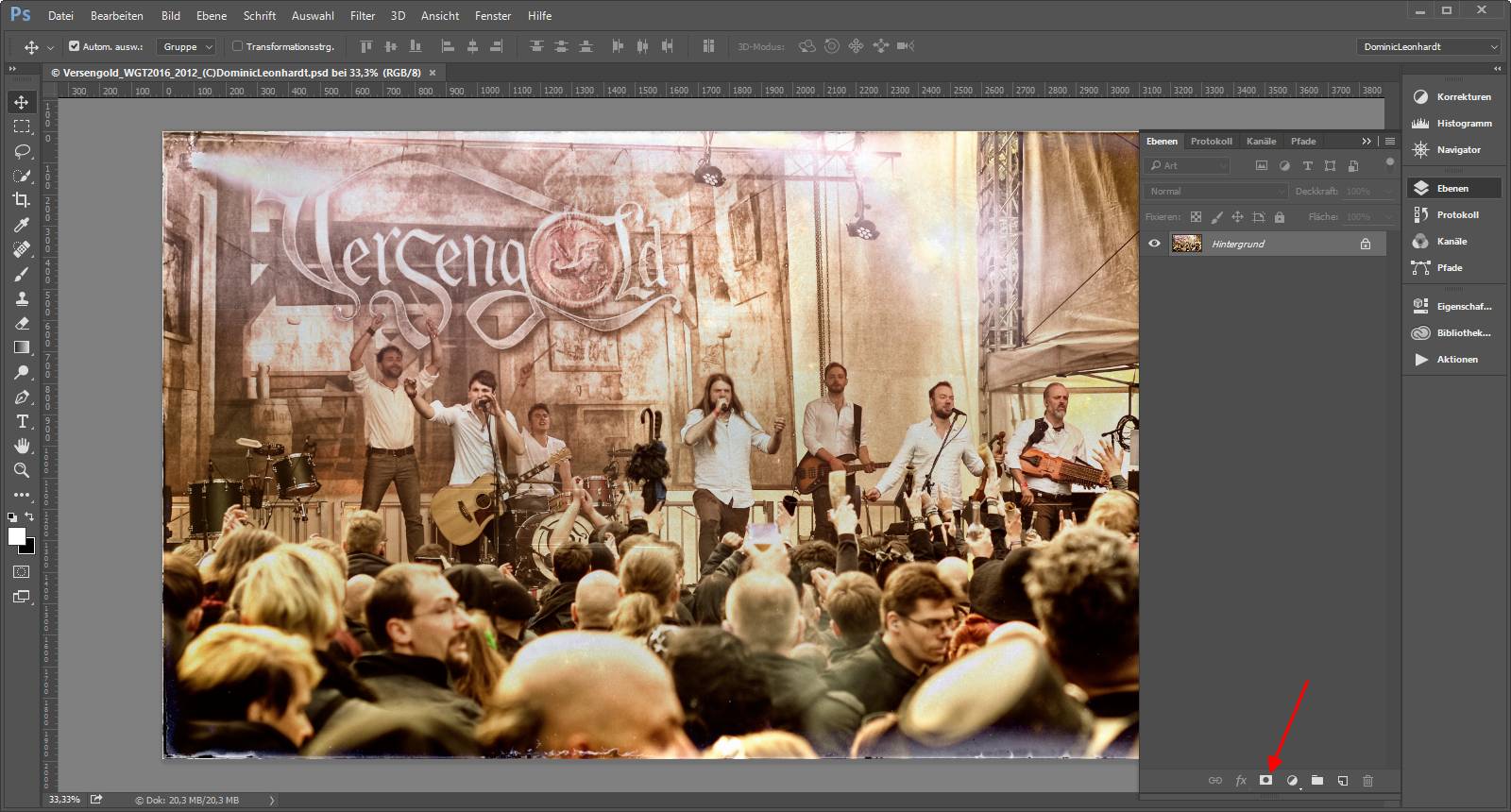The width and height of the screenshot is (1511, 812).
Task: Create a new layer group
Action: tap(1317, 780)
